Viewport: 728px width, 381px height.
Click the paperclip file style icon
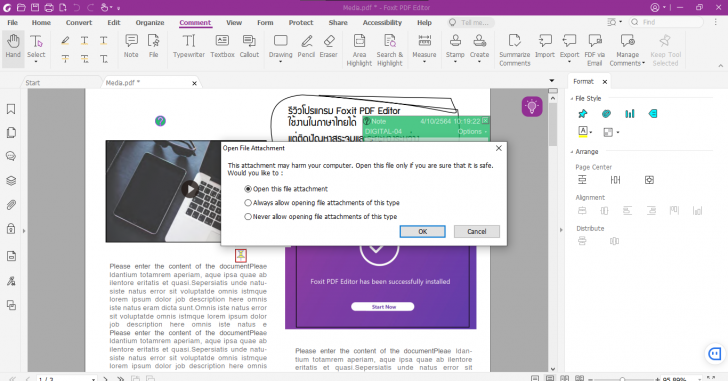pyautogui.click(x=606, y=114)
